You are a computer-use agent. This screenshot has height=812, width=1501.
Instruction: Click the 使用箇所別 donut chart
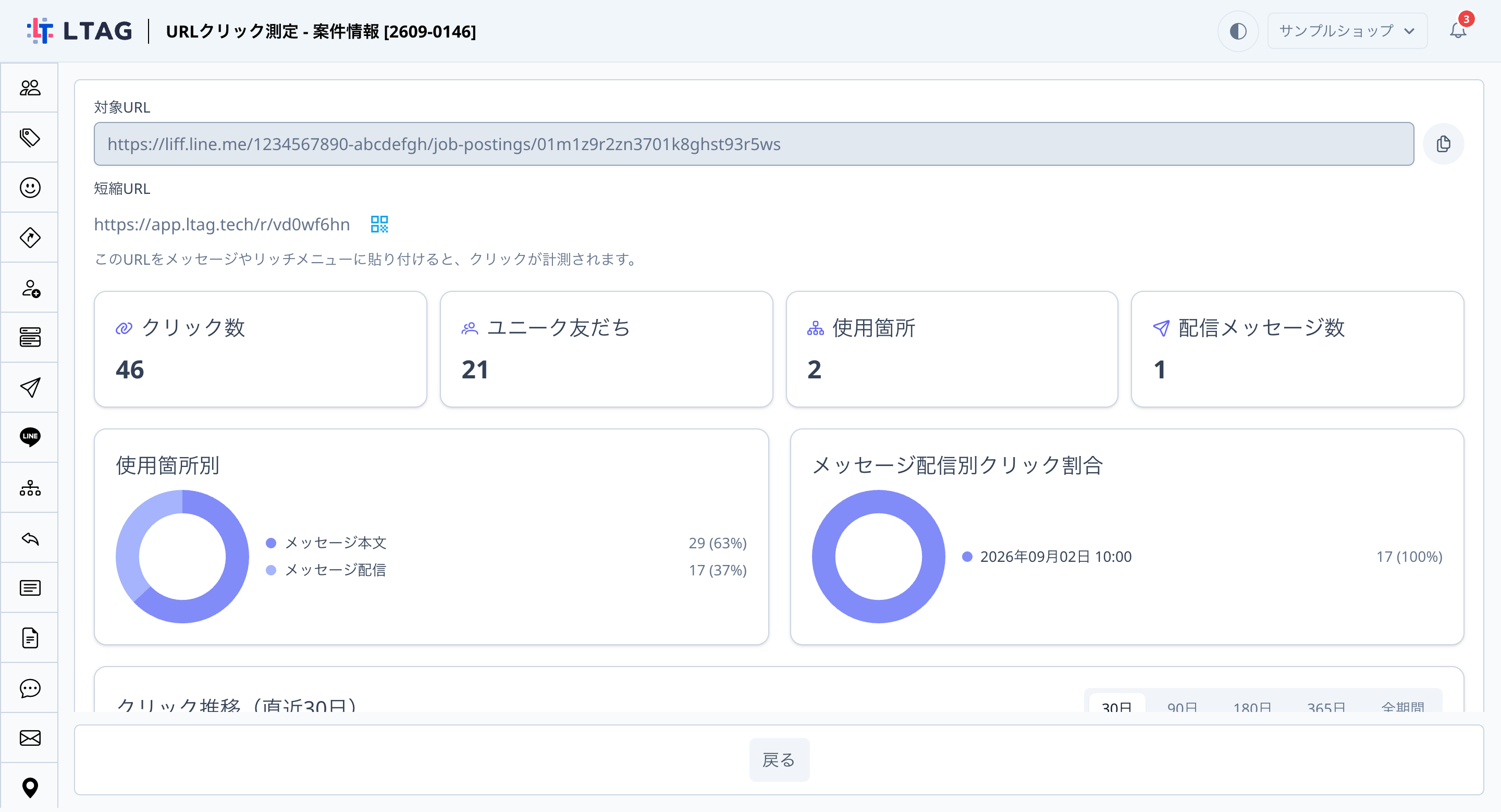click(182, 556)
